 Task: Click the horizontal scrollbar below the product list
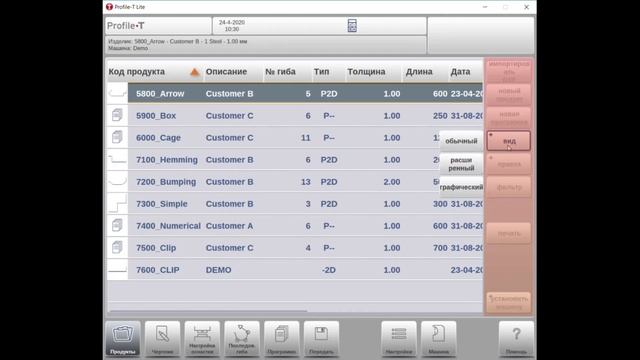(x=208, y=311)
